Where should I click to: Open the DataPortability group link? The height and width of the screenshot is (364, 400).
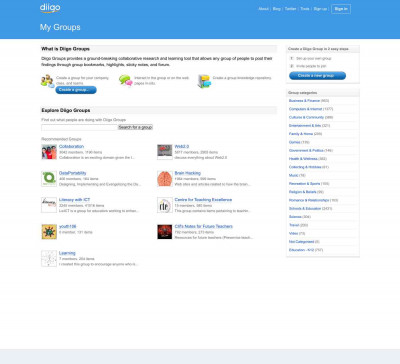(x=72, y=173)
